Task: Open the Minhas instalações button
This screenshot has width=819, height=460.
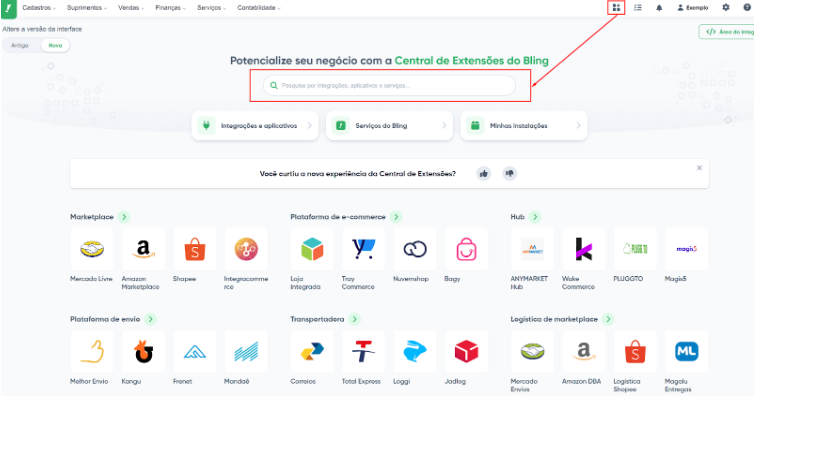Action: [523, 126]
